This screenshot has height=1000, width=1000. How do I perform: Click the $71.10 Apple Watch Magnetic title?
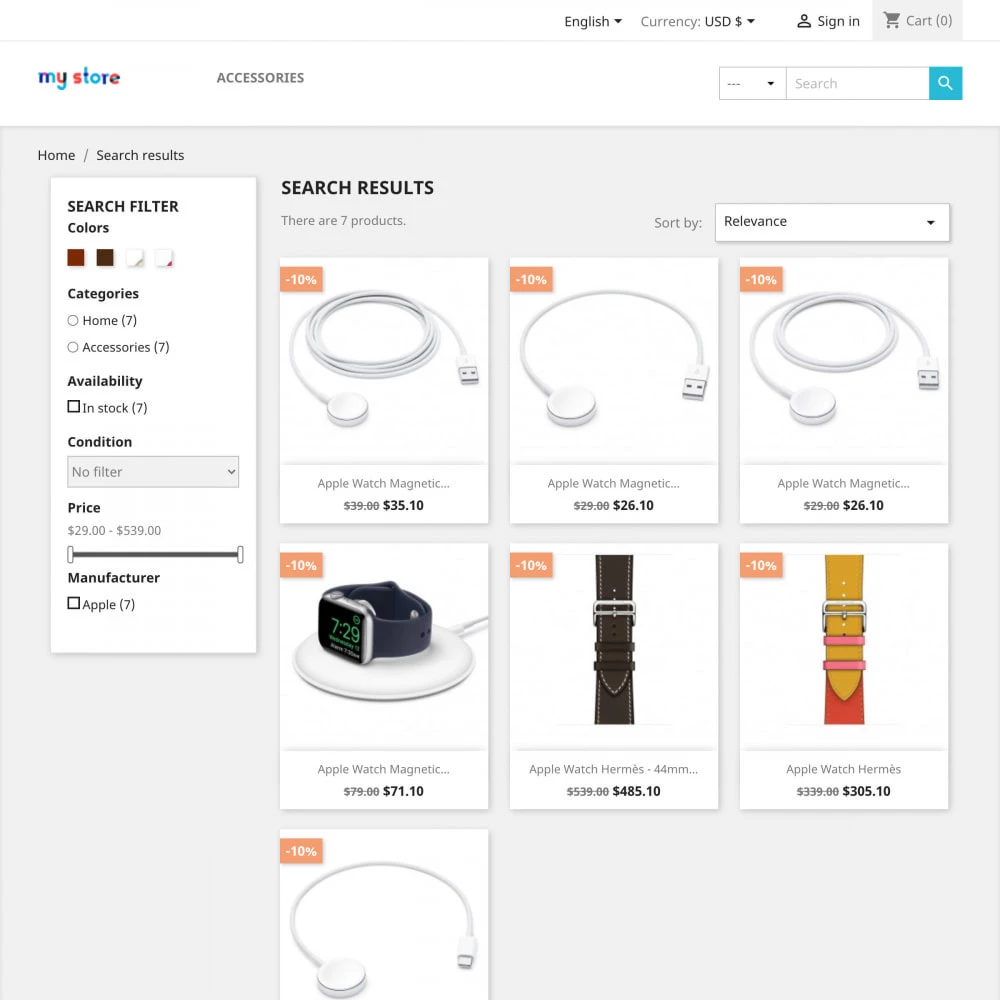384,769
